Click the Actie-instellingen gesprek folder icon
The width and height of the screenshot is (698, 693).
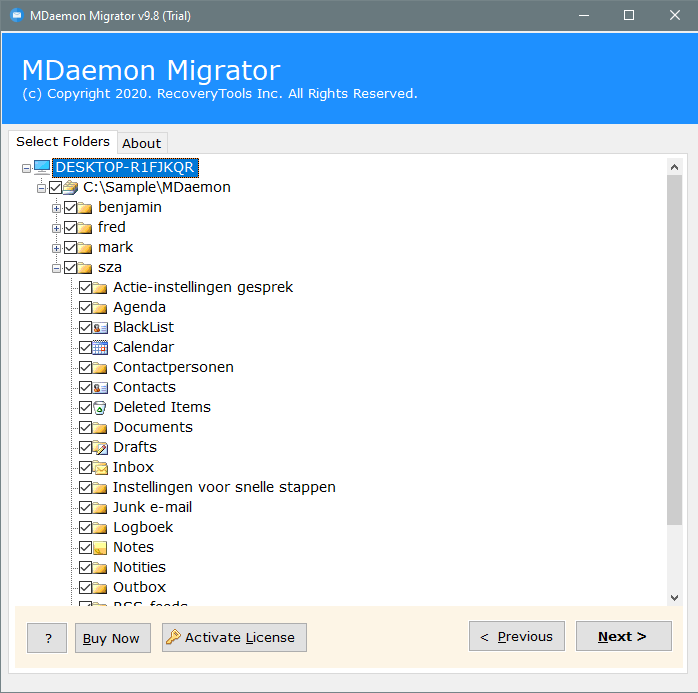(x=100, y=288)
